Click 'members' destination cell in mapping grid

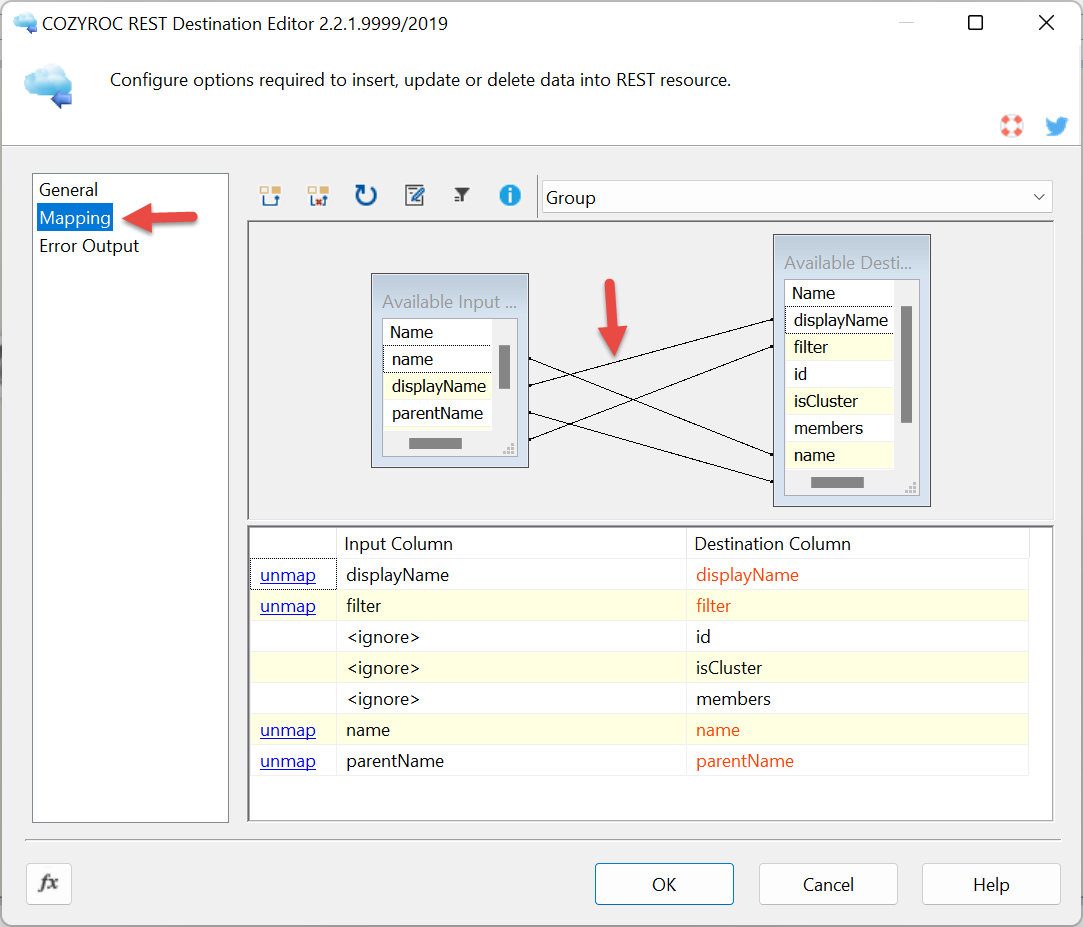(x=857, y=699)
